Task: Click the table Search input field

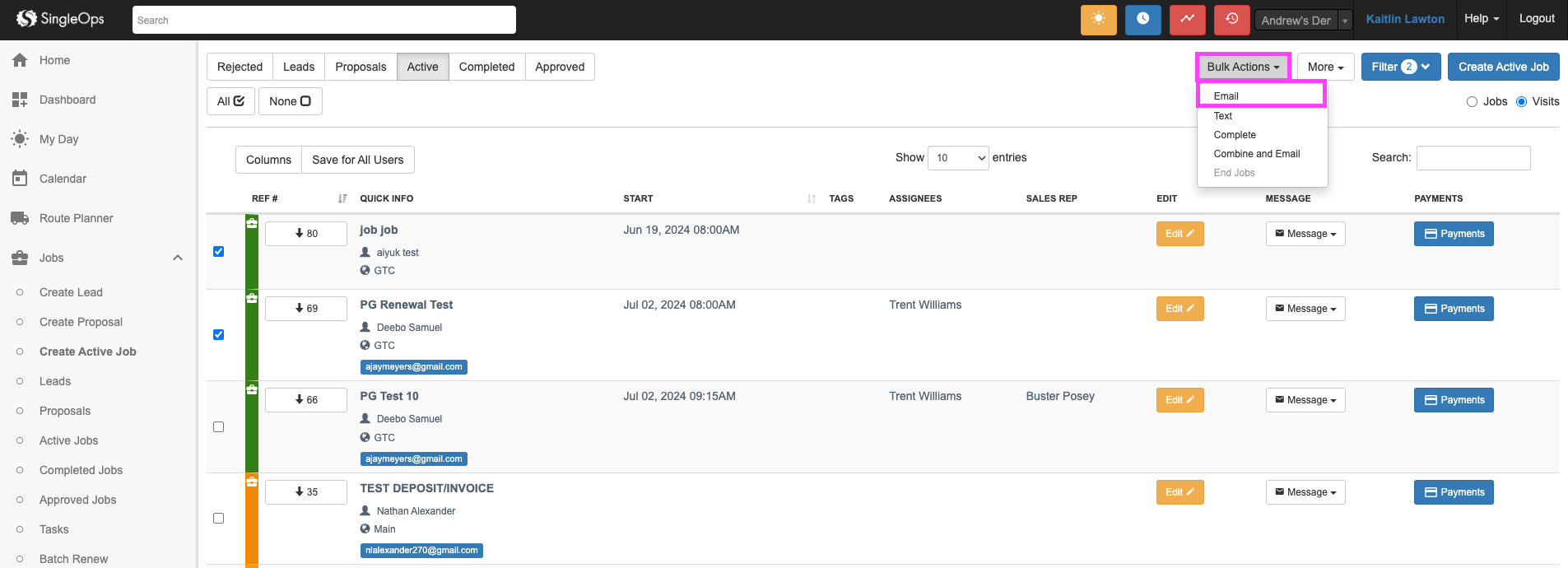Action: tap(1473, 158)
